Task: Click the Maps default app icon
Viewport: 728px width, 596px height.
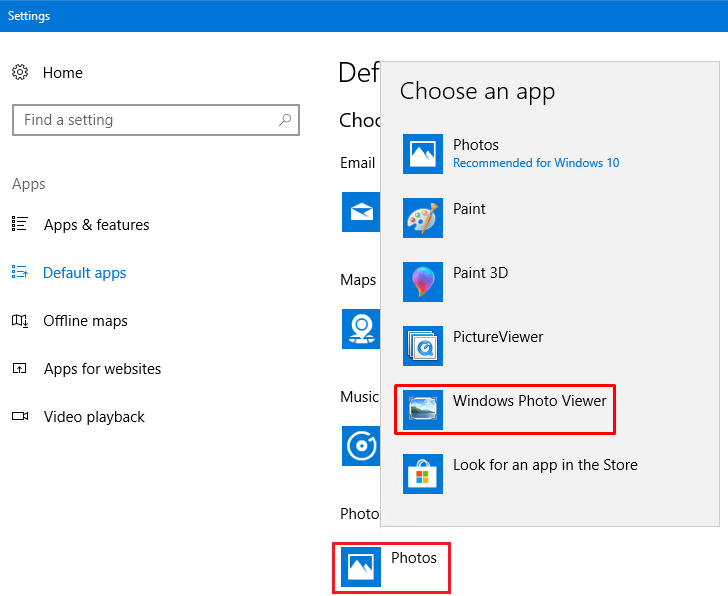Action: [361, 329]
